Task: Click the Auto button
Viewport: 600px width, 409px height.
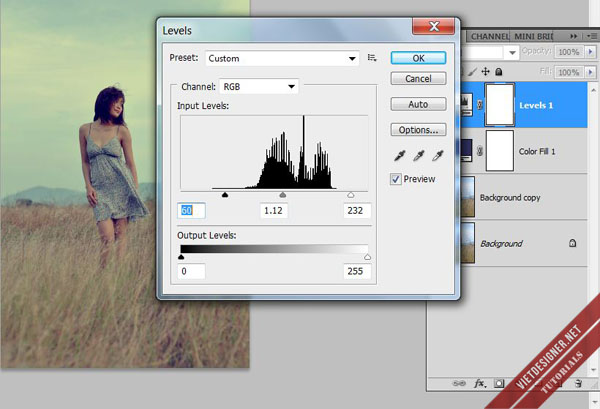Action: (x=418, y=104)
